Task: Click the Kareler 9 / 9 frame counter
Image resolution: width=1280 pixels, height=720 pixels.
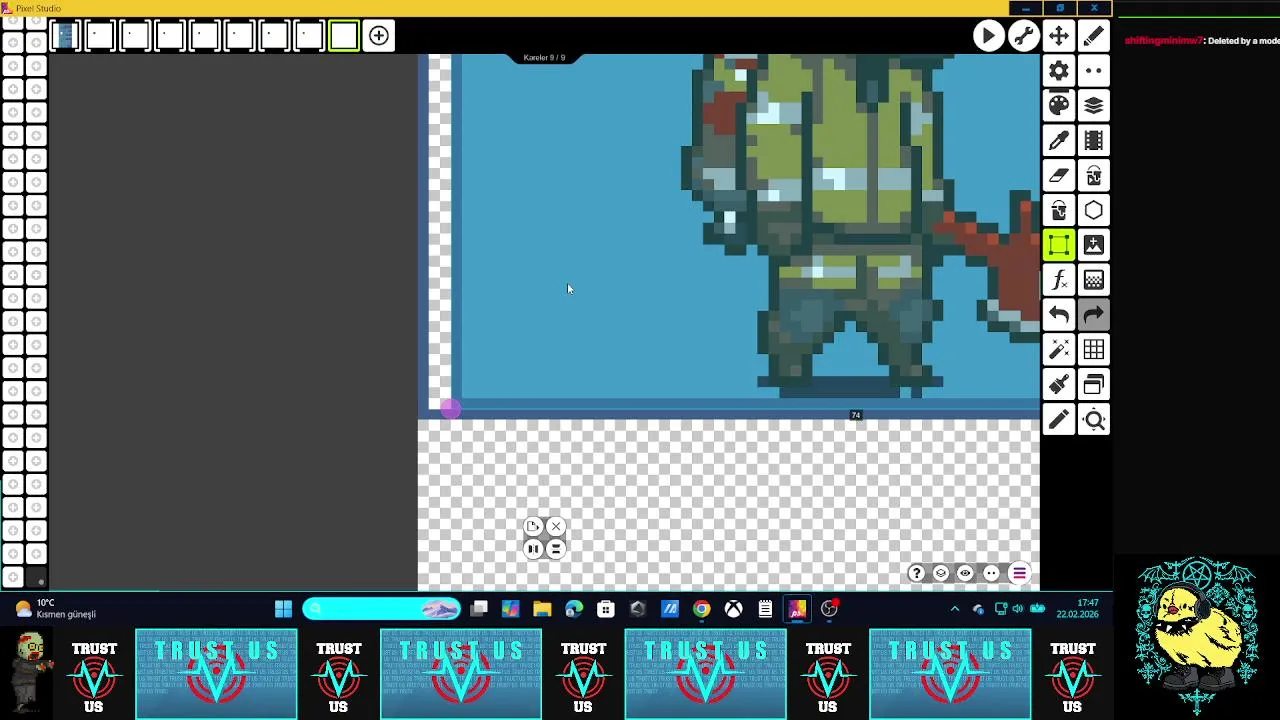Action: (x=544, y=57)
